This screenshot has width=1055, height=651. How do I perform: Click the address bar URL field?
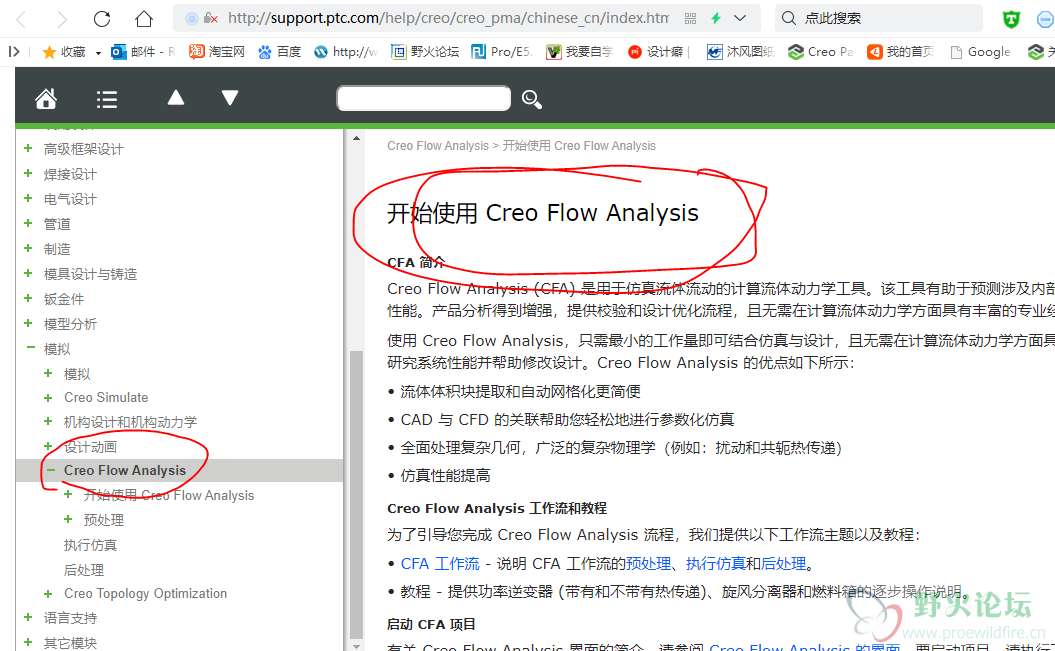pyautogui.click(x=447, y=18)
